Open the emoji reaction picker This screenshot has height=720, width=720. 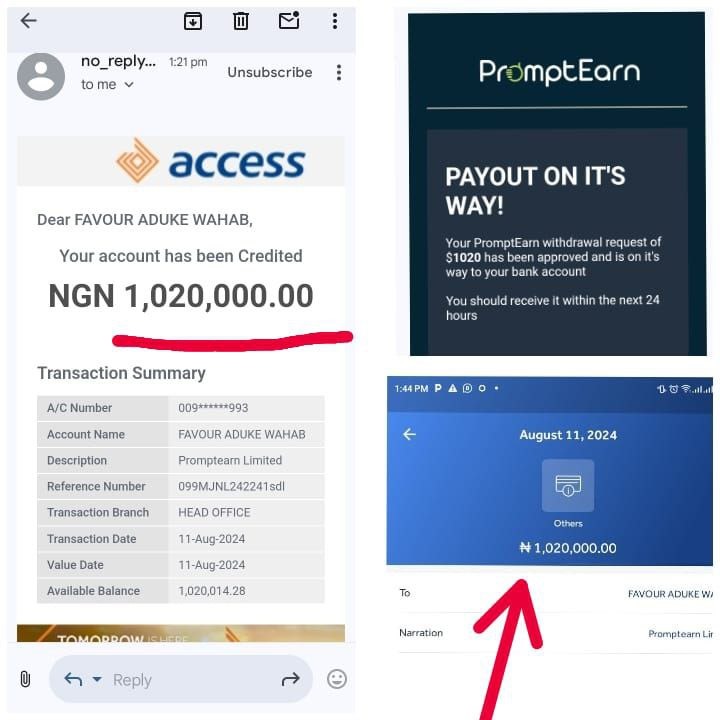click(x=337, y=679)
